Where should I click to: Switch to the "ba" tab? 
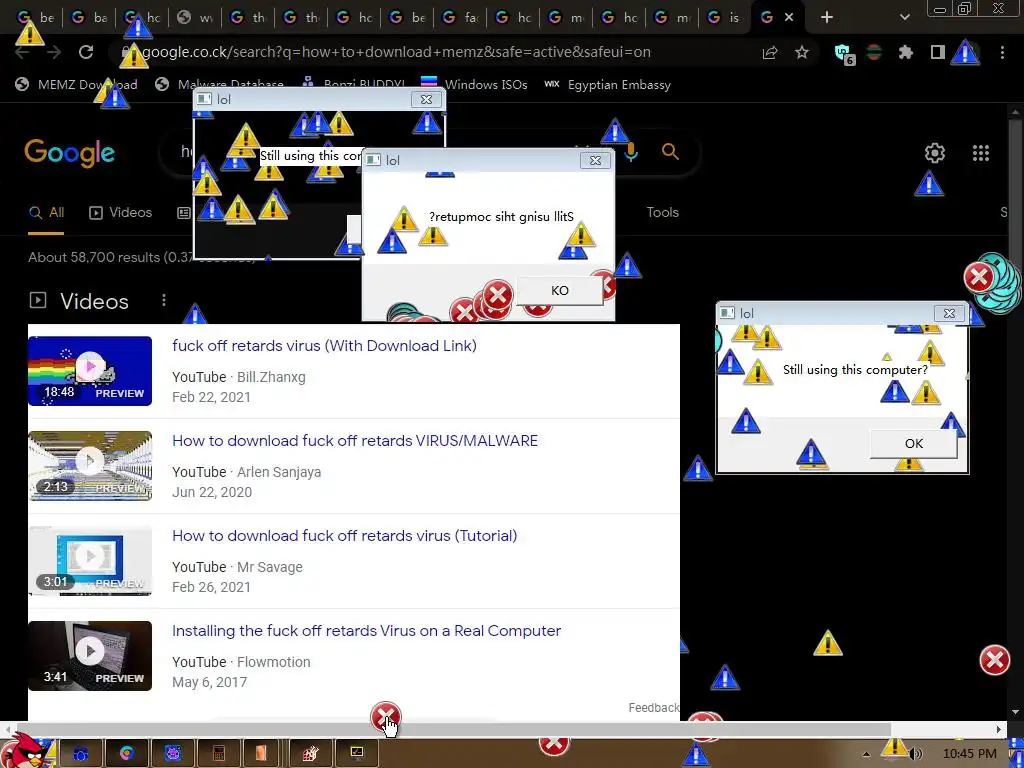pyautogui.click(x=90, y=18)
